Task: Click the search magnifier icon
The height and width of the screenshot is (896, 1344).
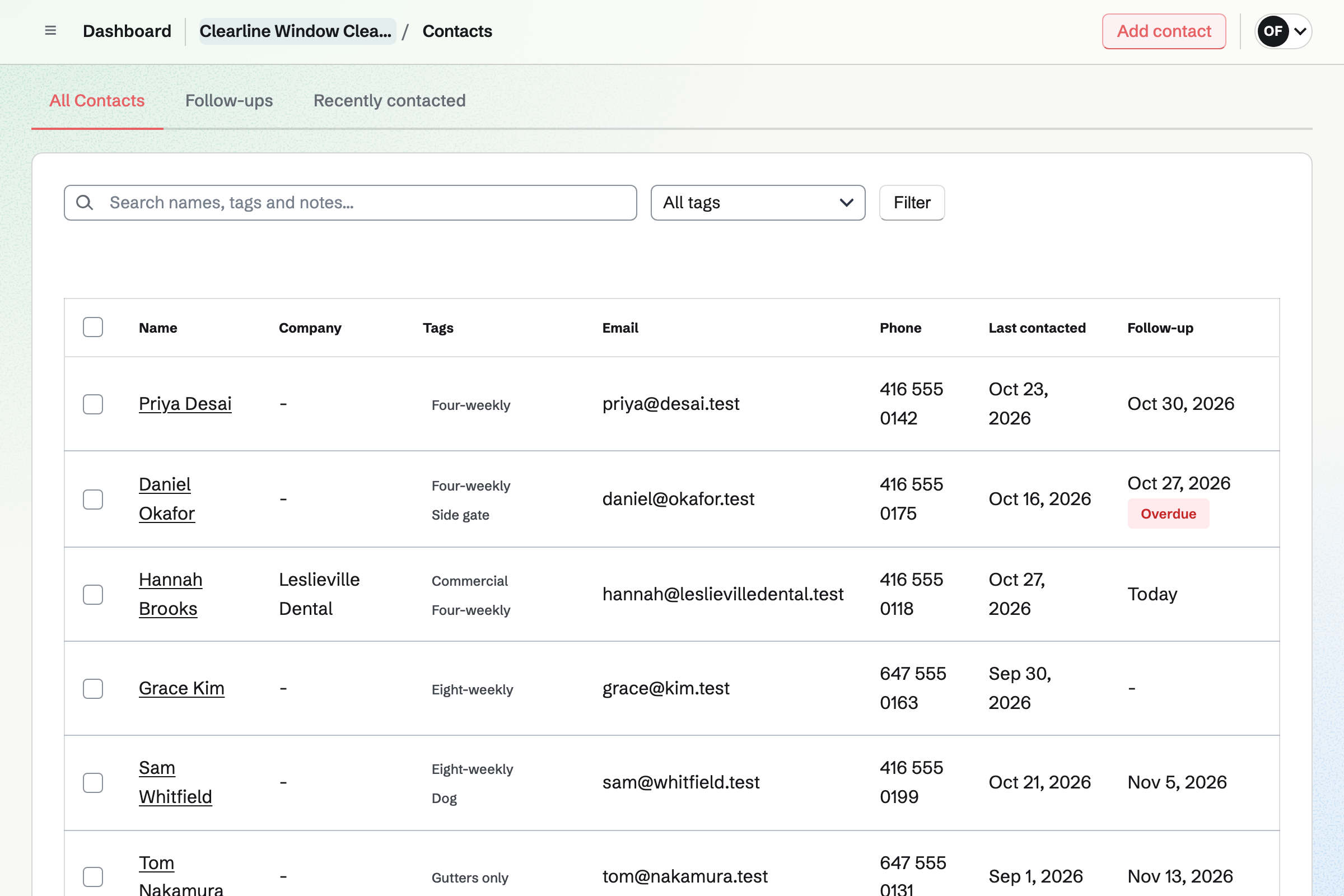Action: [85, 202]
